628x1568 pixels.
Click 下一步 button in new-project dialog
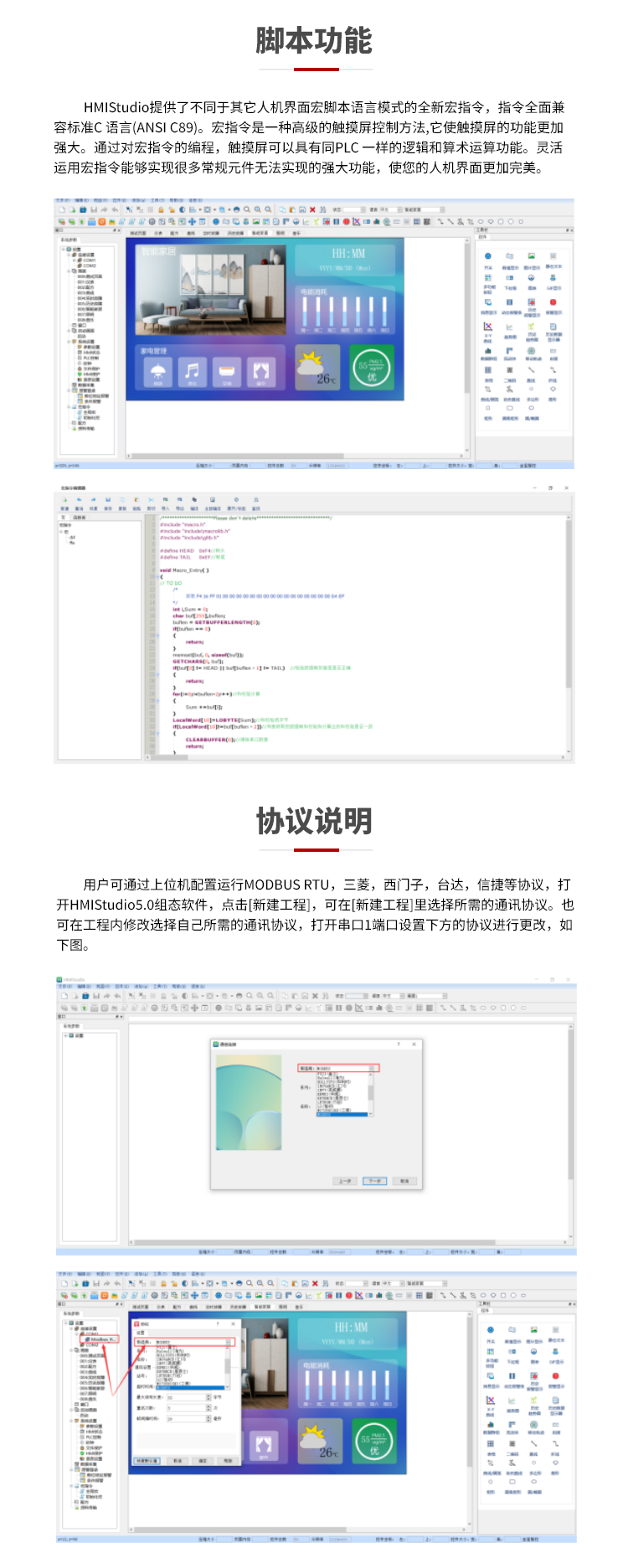374,1181
